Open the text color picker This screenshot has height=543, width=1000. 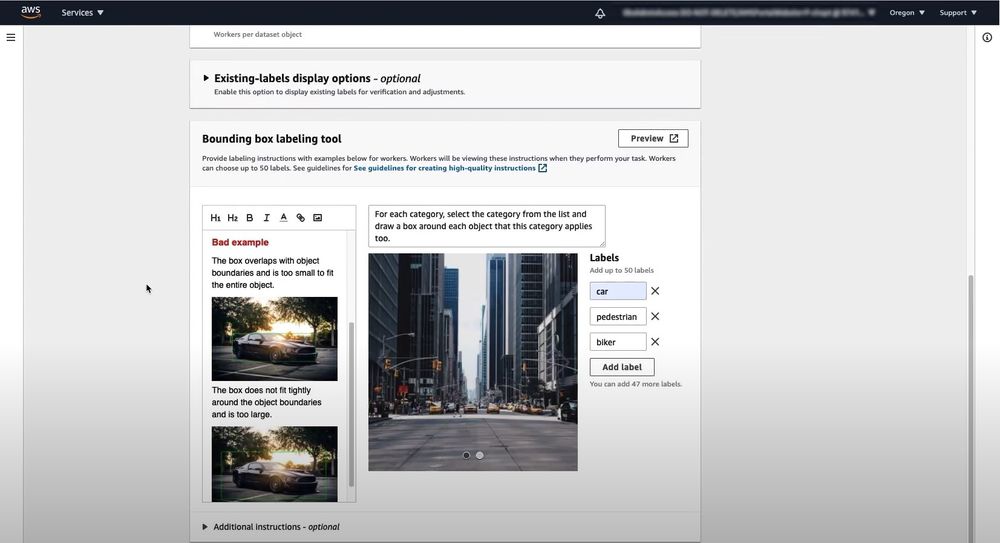[283, 218]
